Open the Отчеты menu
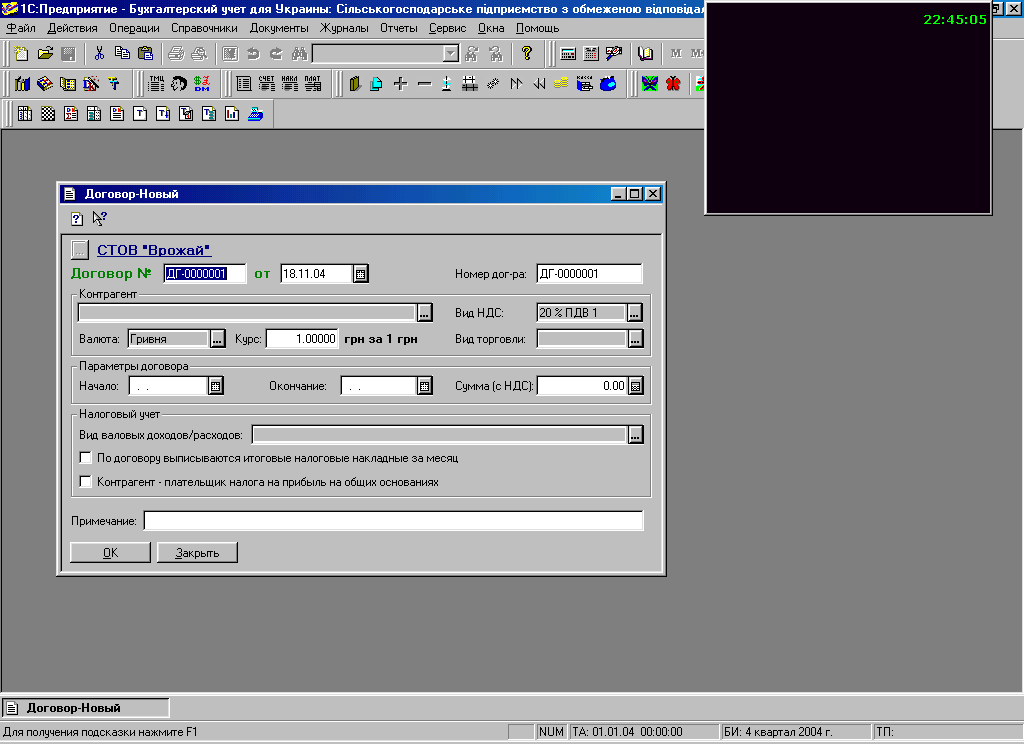This screenshot has height=744, width=1024. 398,28
